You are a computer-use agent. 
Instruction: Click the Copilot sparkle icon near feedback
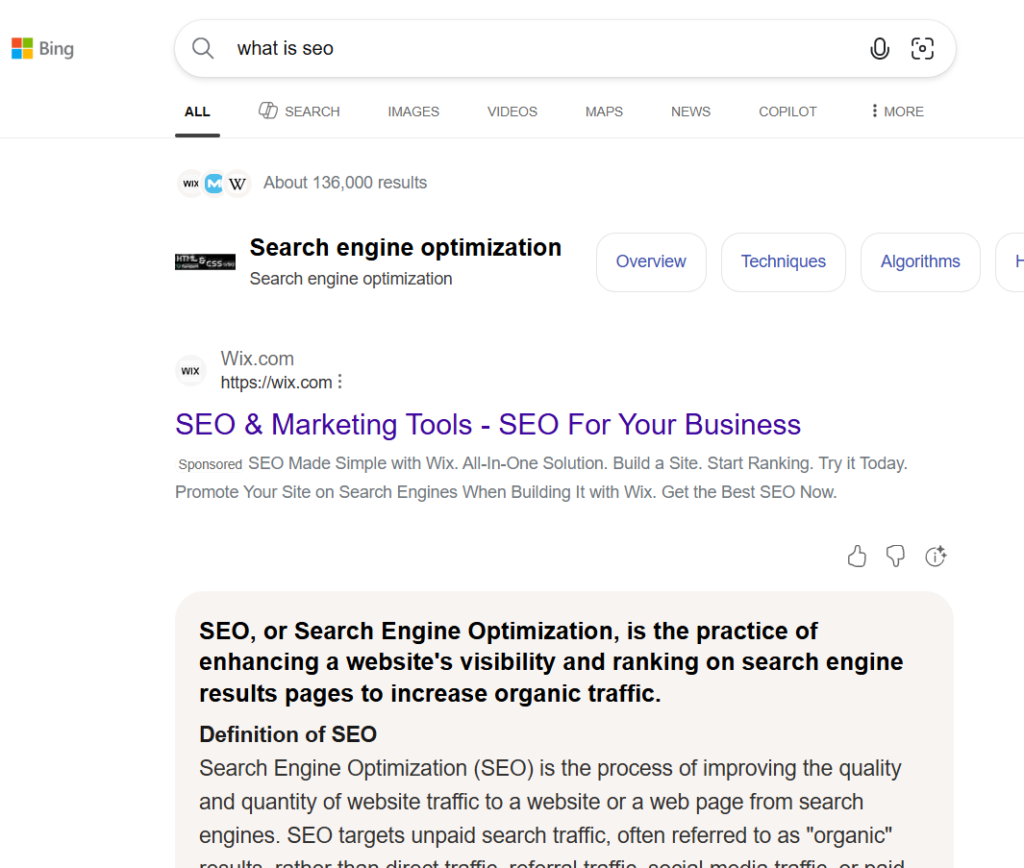pyautogui.click(x=936, y=557)
